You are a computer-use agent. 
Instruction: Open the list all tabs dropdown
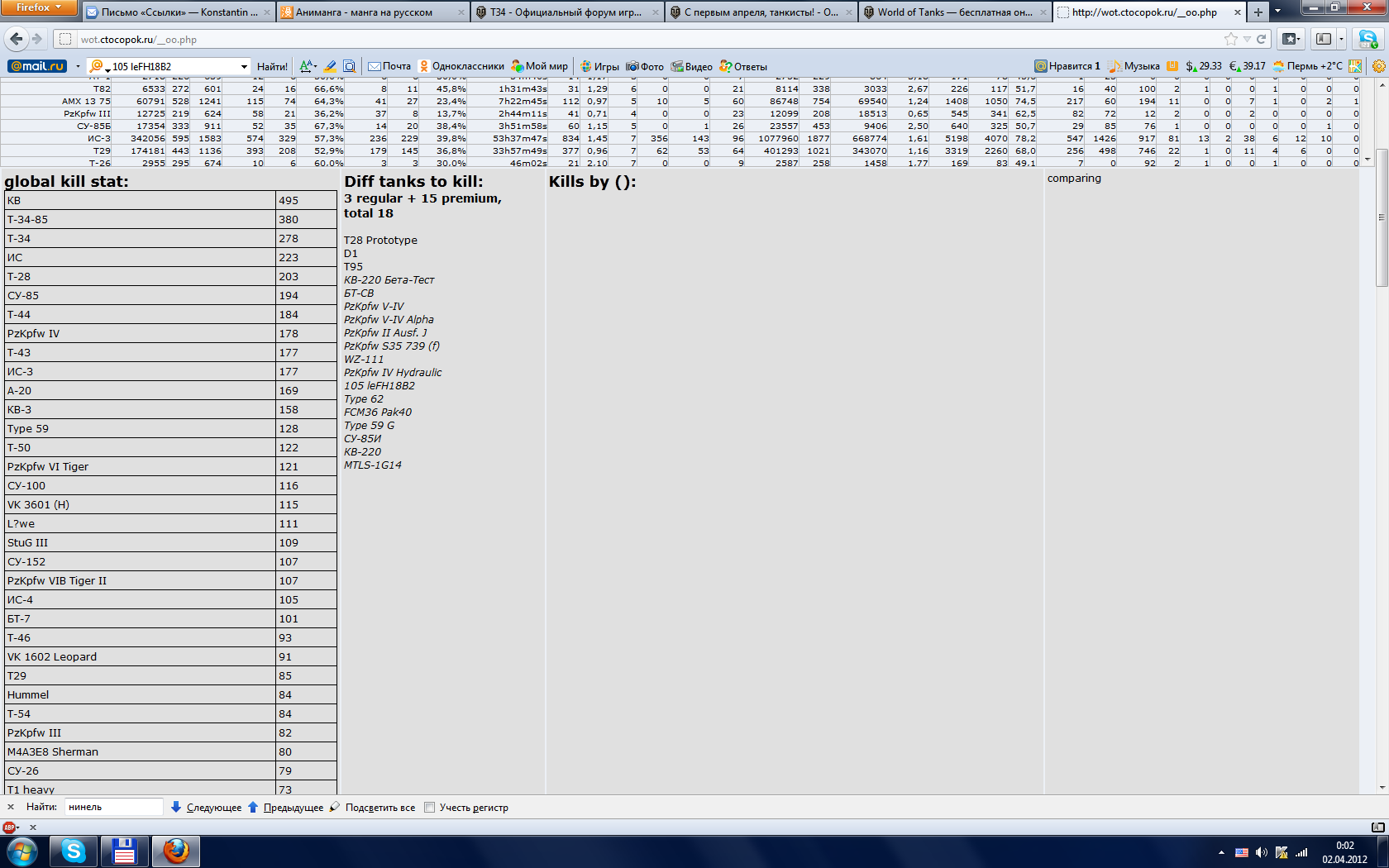click(x=1277, y=12)
